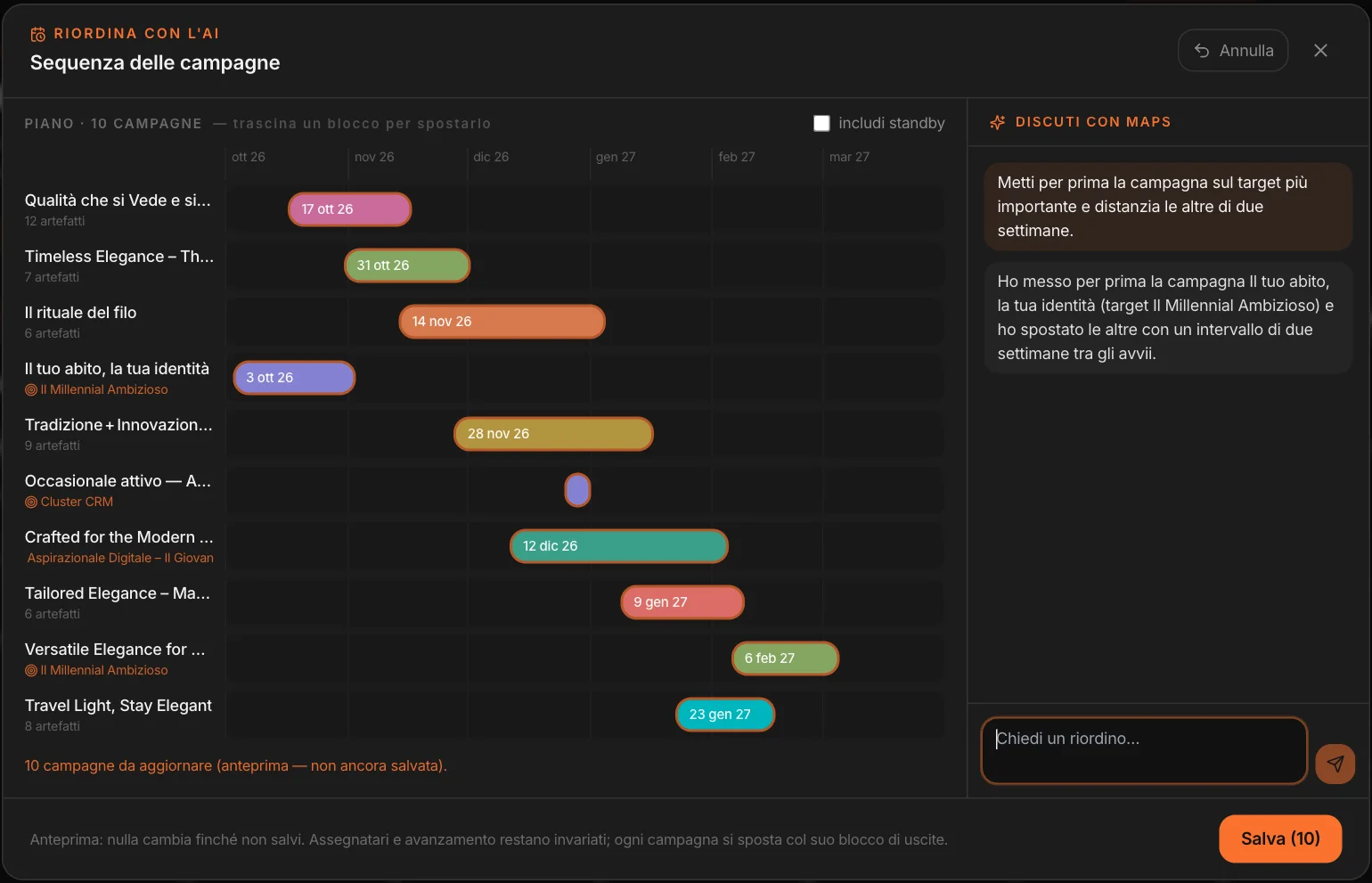
Task: Click the Travel Light, Stay Elegant campaign name
Action: pos(118,706)
